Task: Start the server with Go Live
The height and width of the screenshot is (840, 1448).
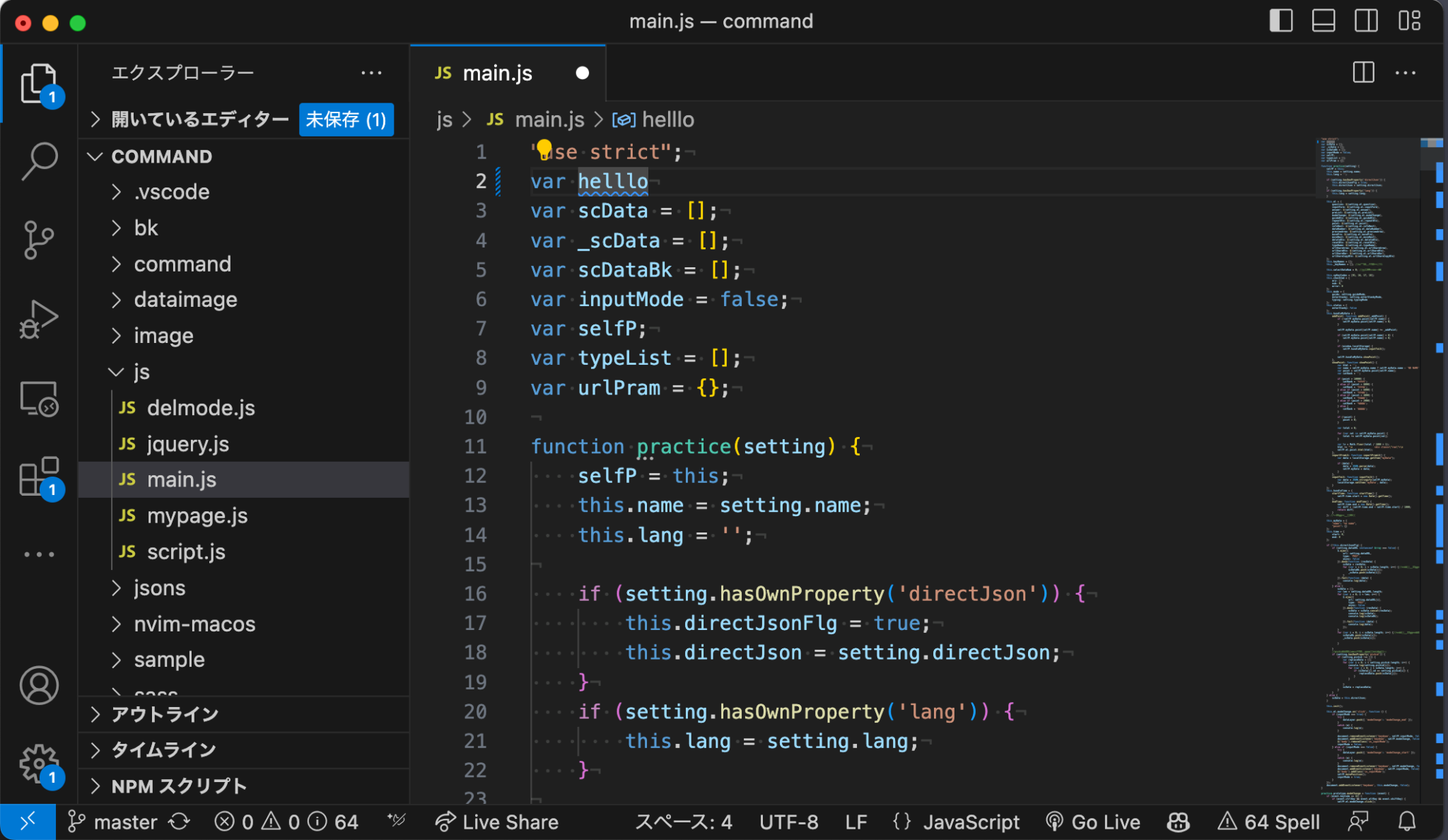Action: click(x=1093, y=822)
